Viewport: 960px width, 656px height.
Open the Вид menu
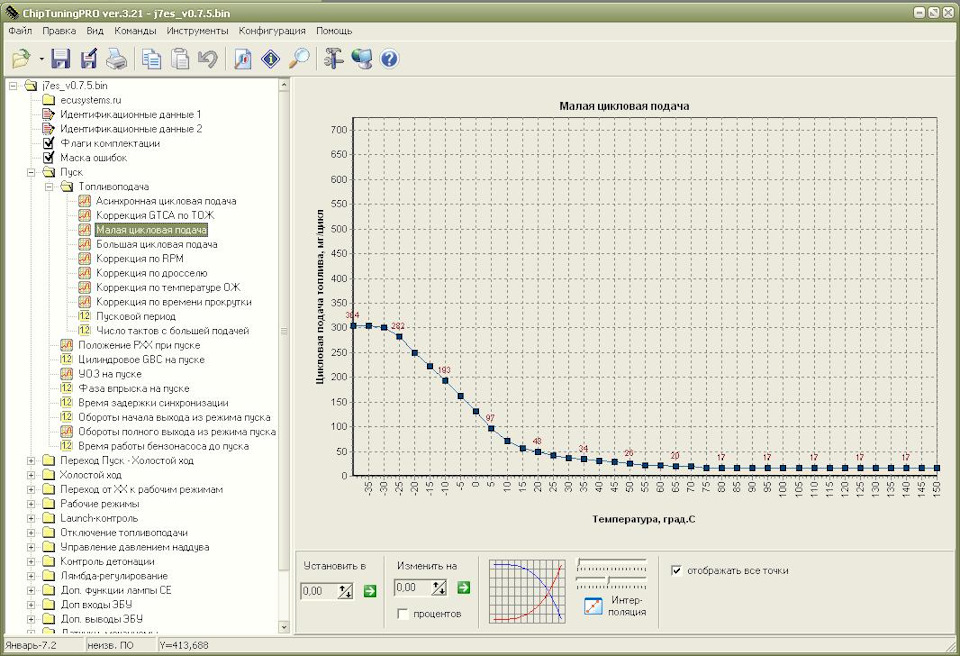point(95,31)
